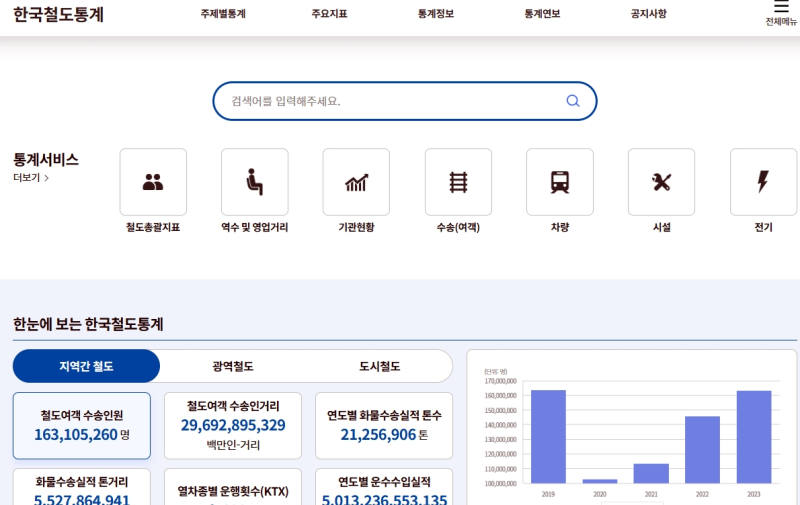Click the 차량 label text

560,228
